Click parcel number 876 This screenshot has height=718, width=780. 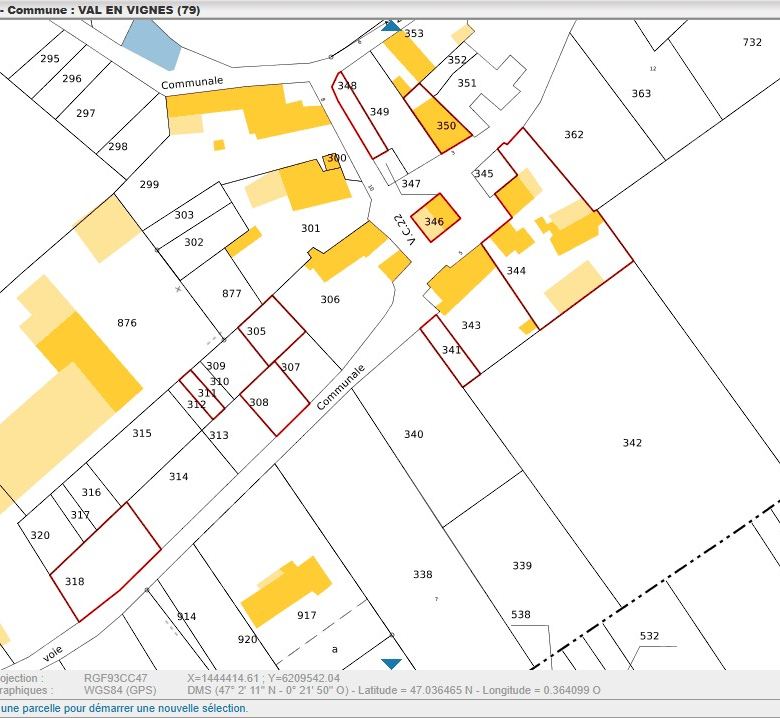[127, 323]
